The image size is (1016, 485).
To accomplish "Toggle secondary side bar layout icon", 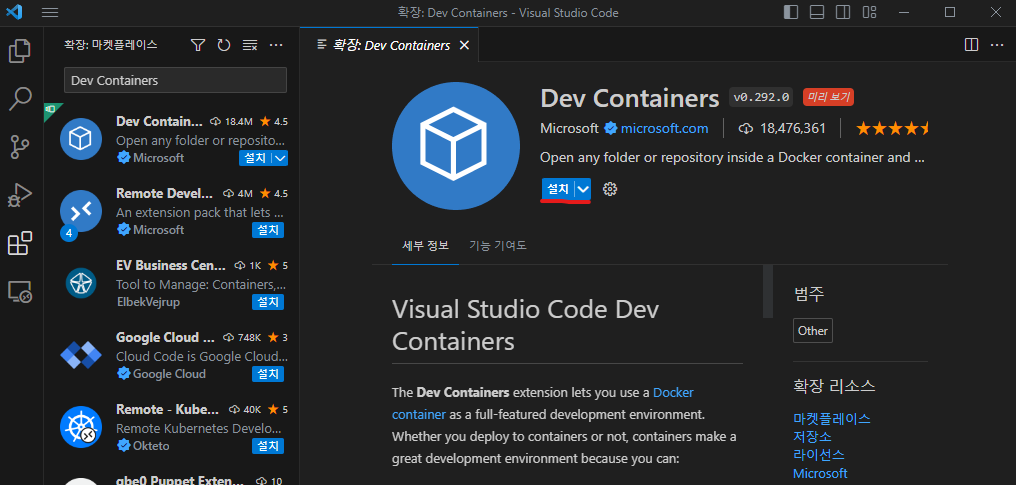I will [842, 12].
